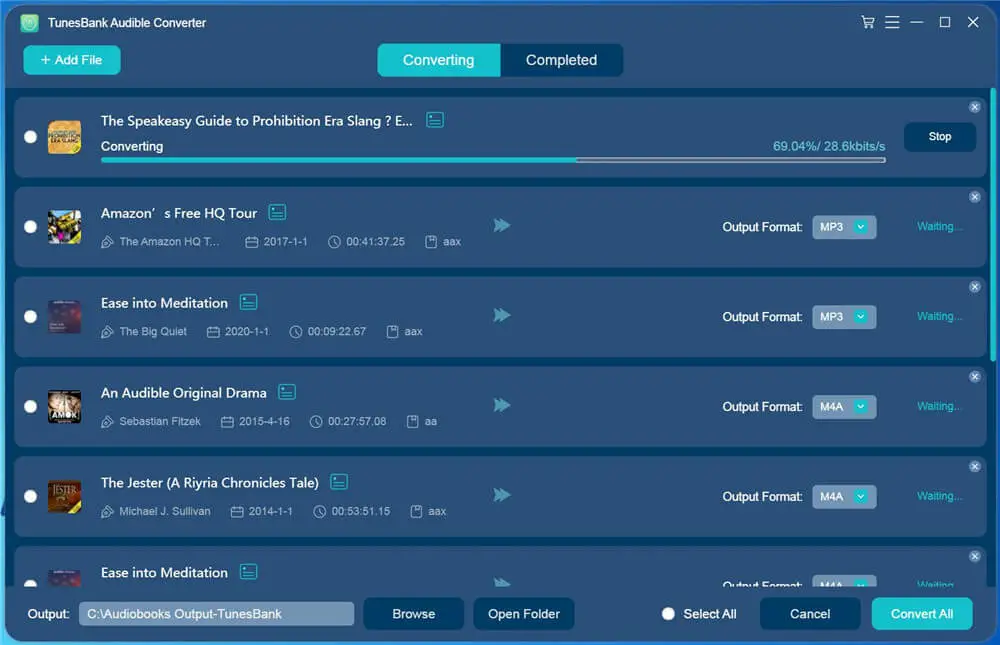The width and height of the screenshot is (1000, 645).
Task: Click the 'Waiting...' status for Amazon's Free HQ Tour
Action: [939, 226]
